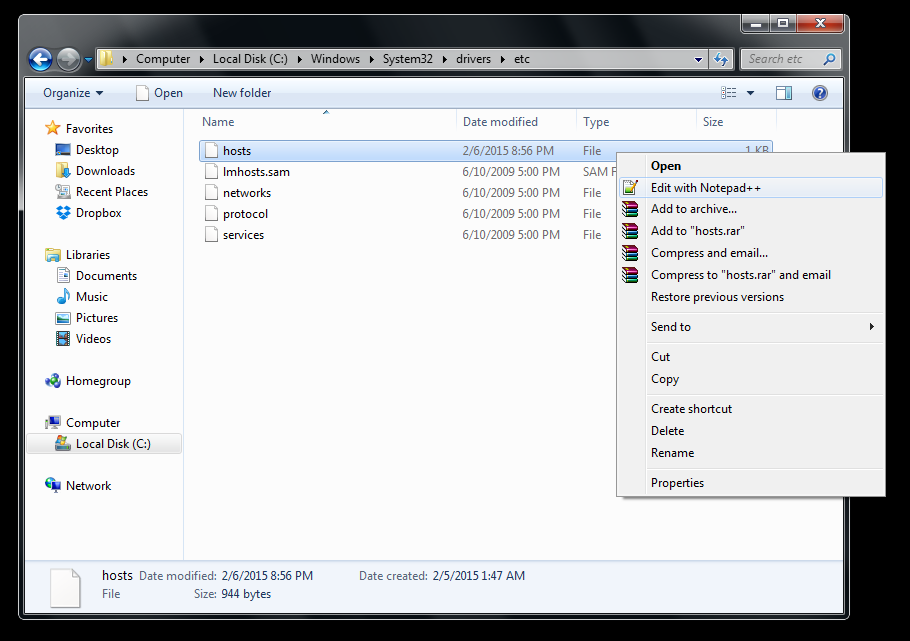Open the address bar history dropdown

698,59
